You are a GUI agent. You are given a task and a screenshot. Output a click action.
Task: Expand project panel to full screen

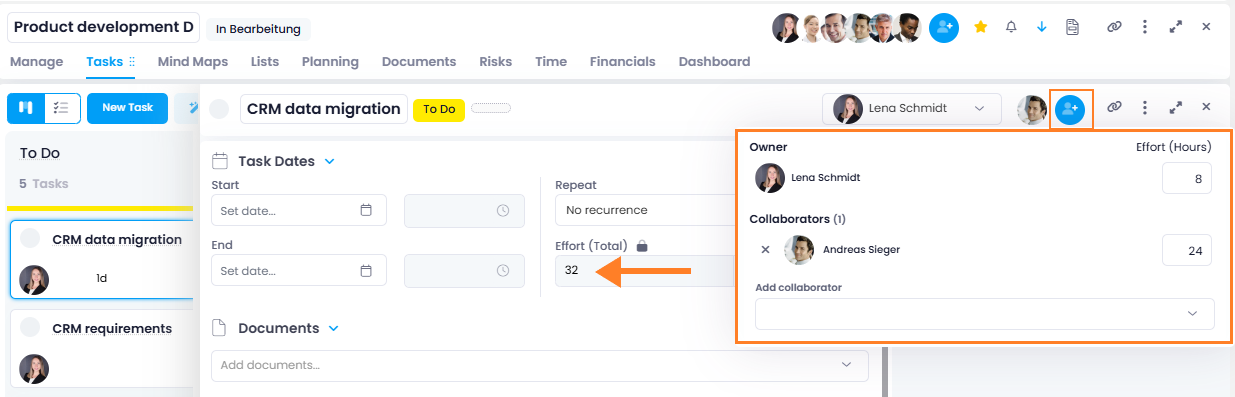[1176, 27]
